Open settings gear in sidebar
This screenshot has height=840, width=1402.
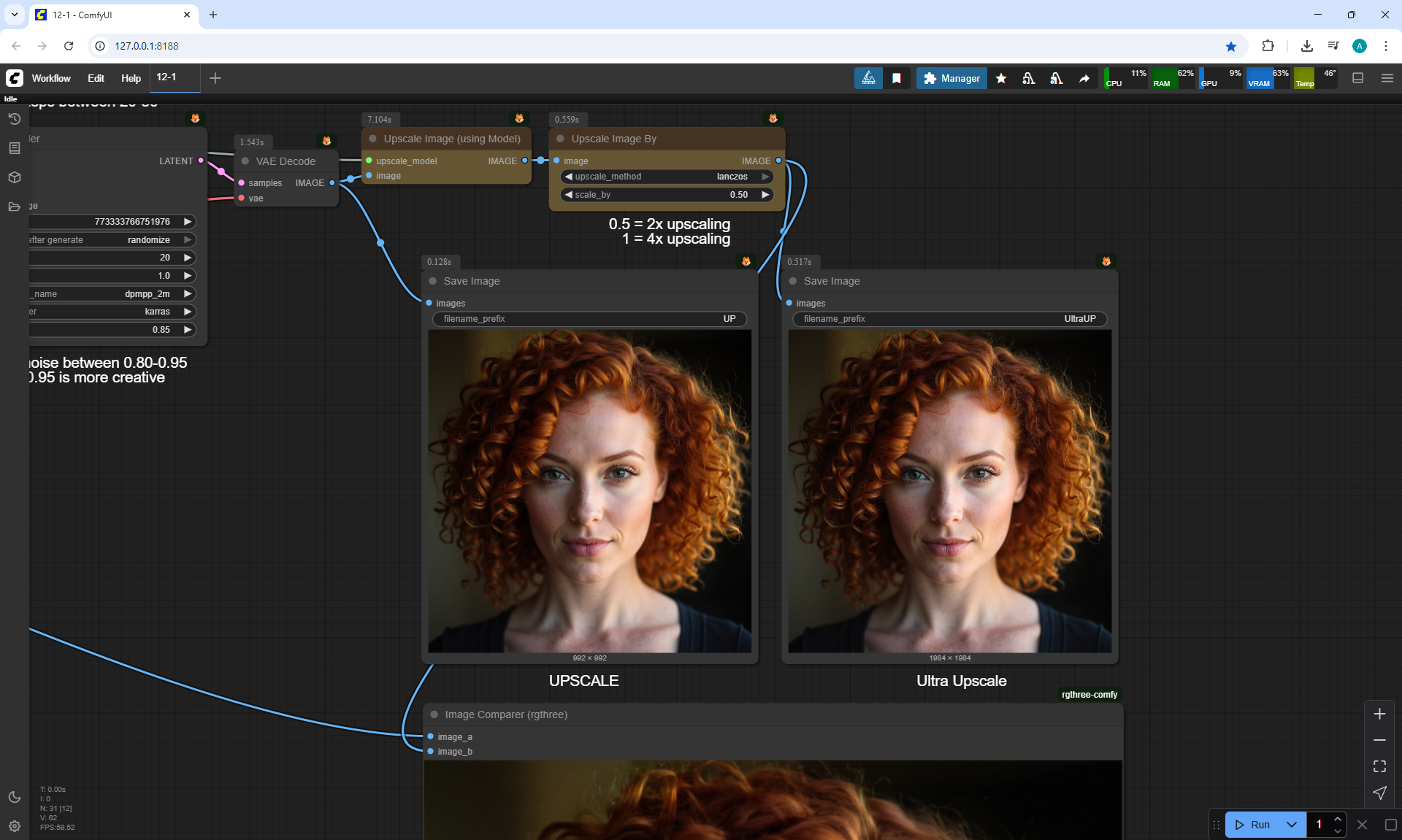[x=14, y=826]
